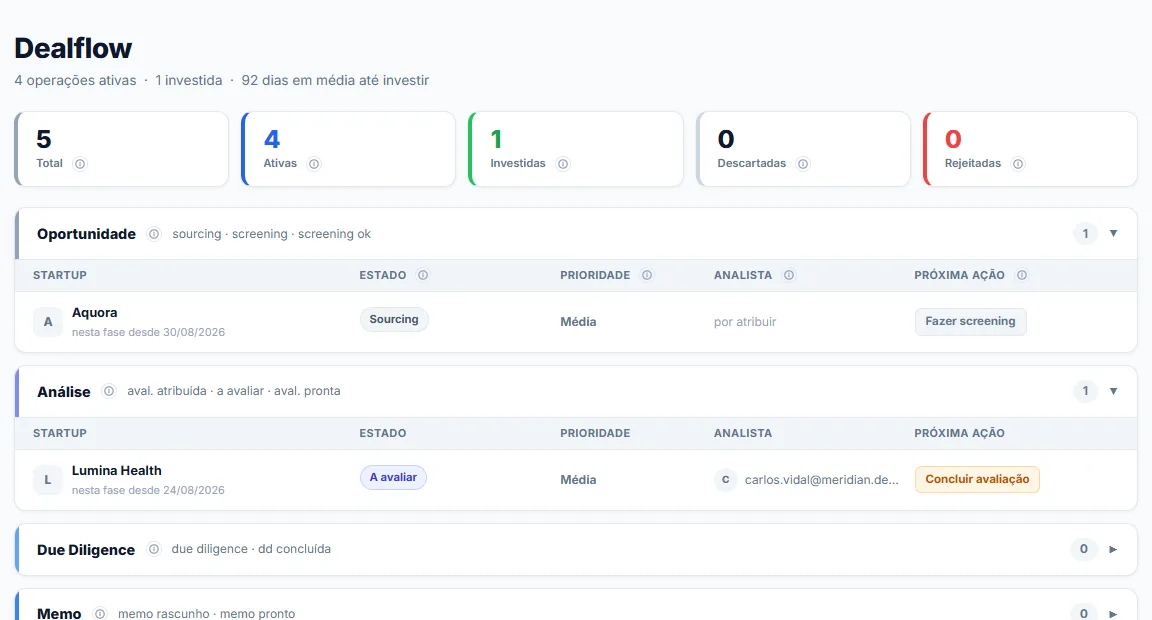Viewport: 1152px width, 620px height.
Task: Click 'nesta fase desde 30/08/2026' text
Action: (148, 332)
